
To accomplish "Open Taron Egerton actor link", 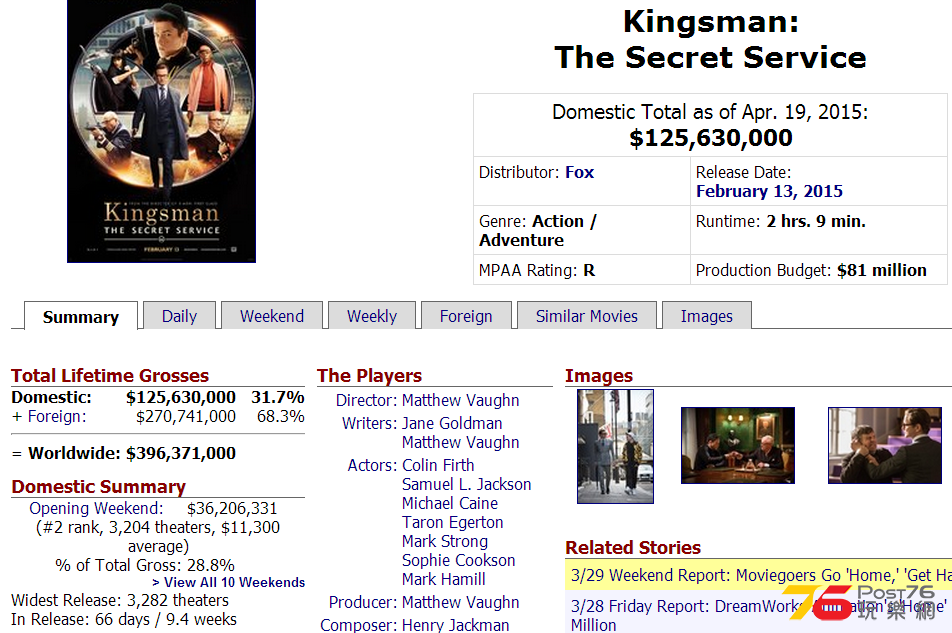I will pyautogui.click(x=452, y=522).
